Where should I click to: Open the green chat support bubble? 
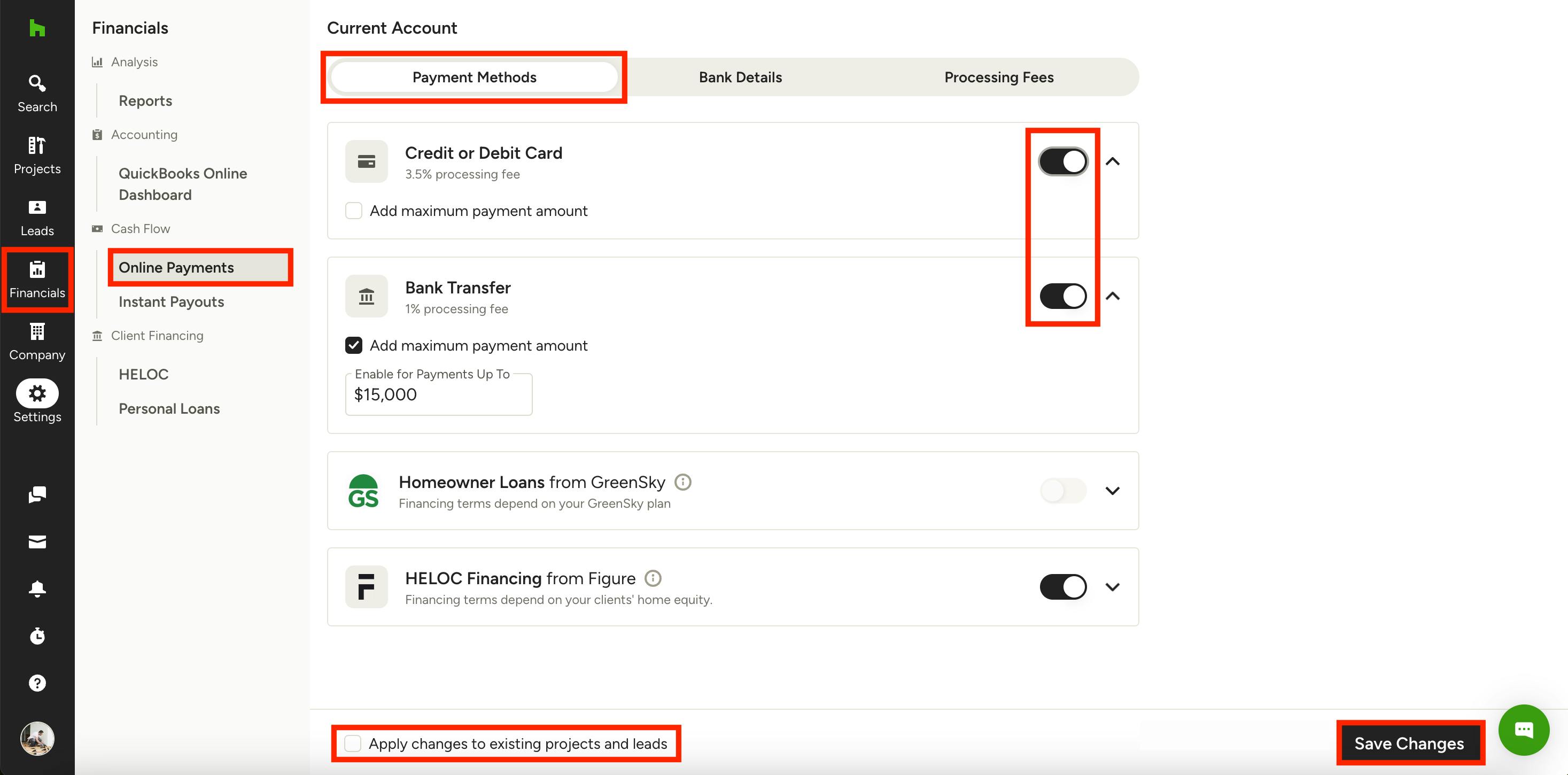point(1524,730)
